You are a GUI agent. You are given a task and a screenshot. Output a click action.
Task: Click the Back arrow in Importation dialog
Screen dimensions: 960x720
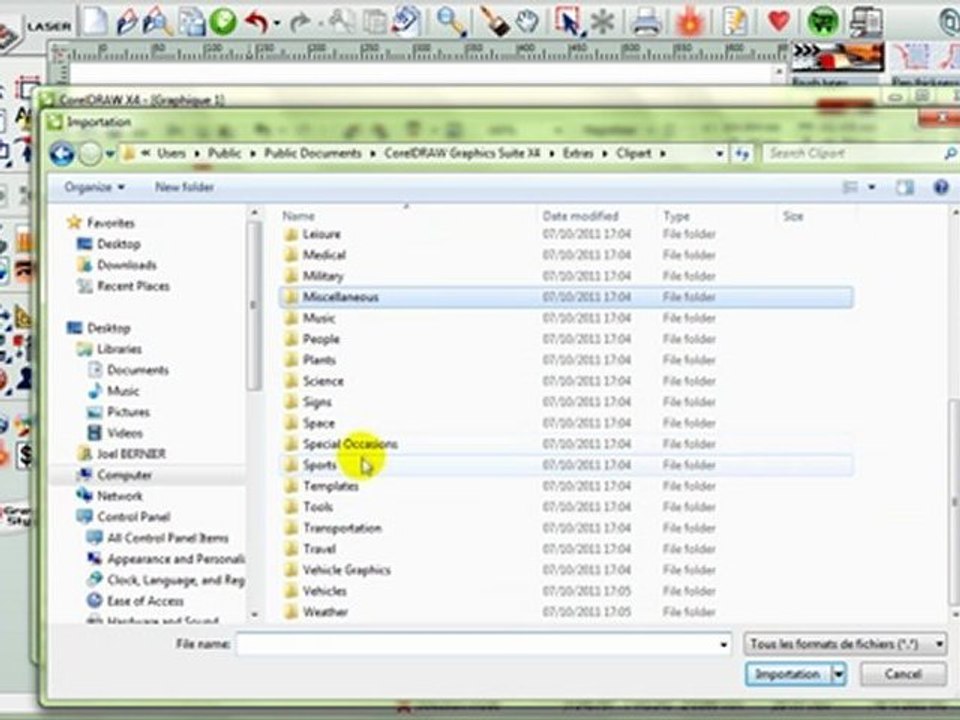point(62,154)
